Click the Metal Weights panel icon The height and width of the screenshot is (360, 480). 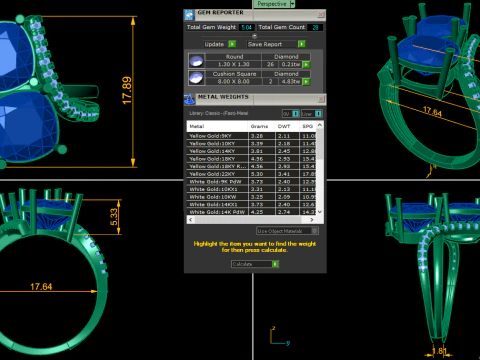(189, 99)
